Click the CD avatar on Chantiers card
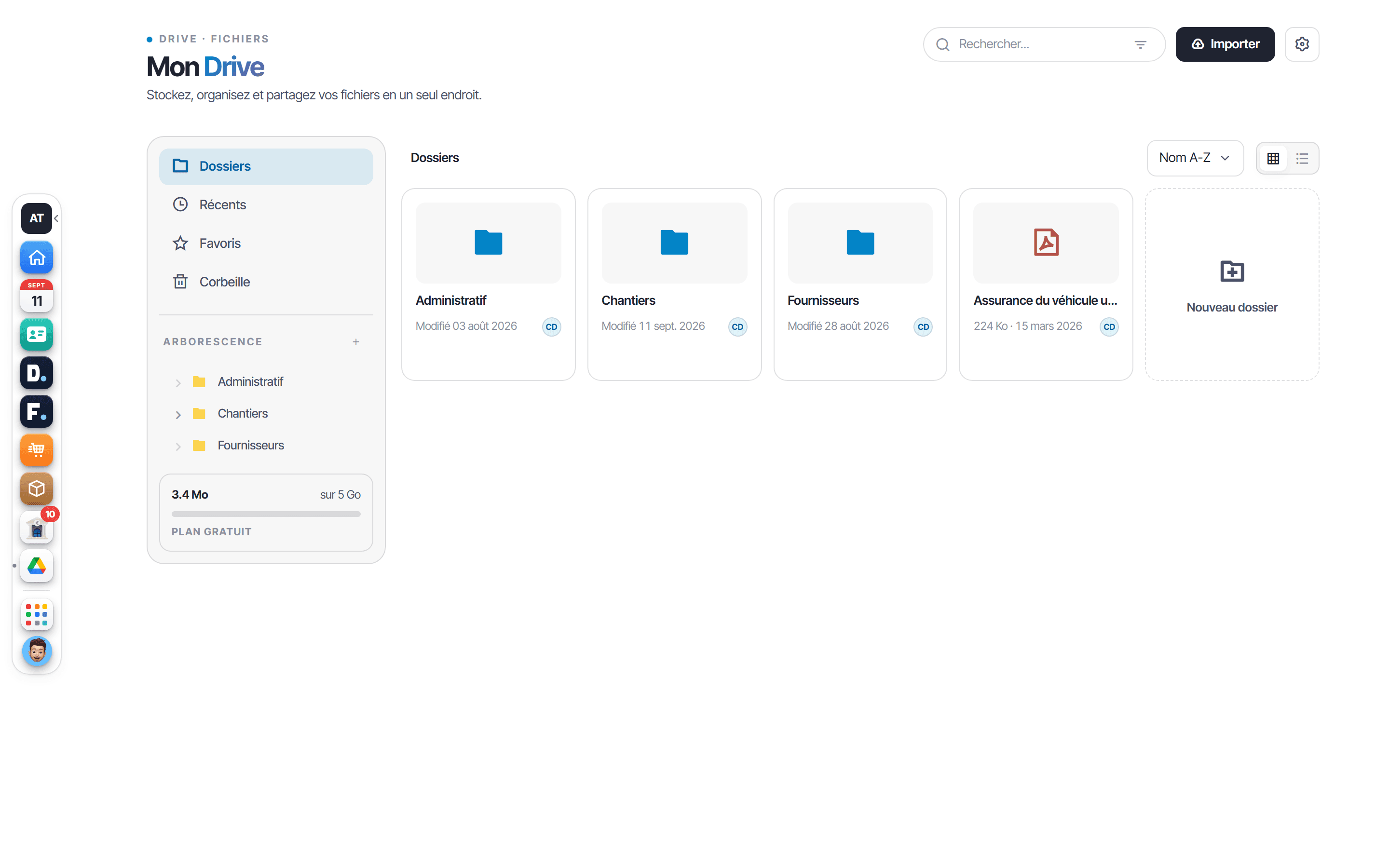This screenshot has height=868, width=1389. [737, 326]
